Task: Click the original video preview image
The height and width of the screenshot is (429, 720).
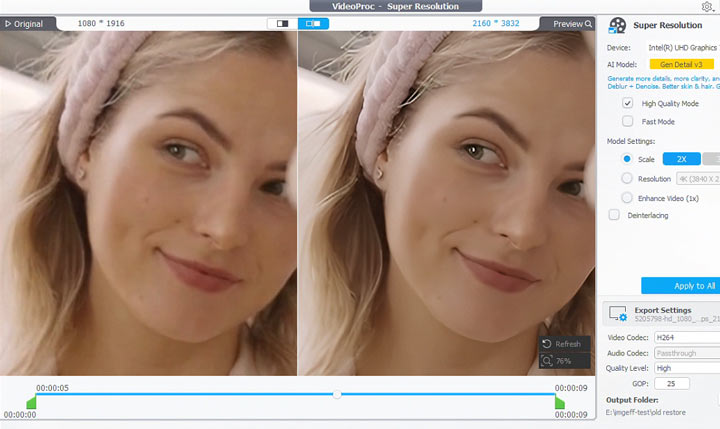Action: (148, 203)
